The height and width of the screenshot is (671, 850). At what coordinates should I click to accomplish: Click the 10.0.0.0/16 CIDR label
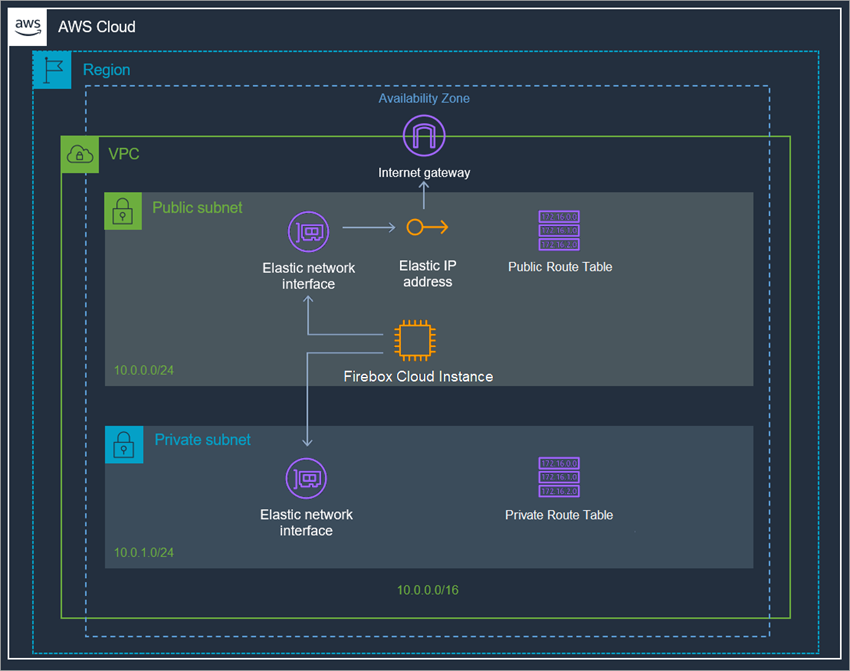[x=427, y=589]
